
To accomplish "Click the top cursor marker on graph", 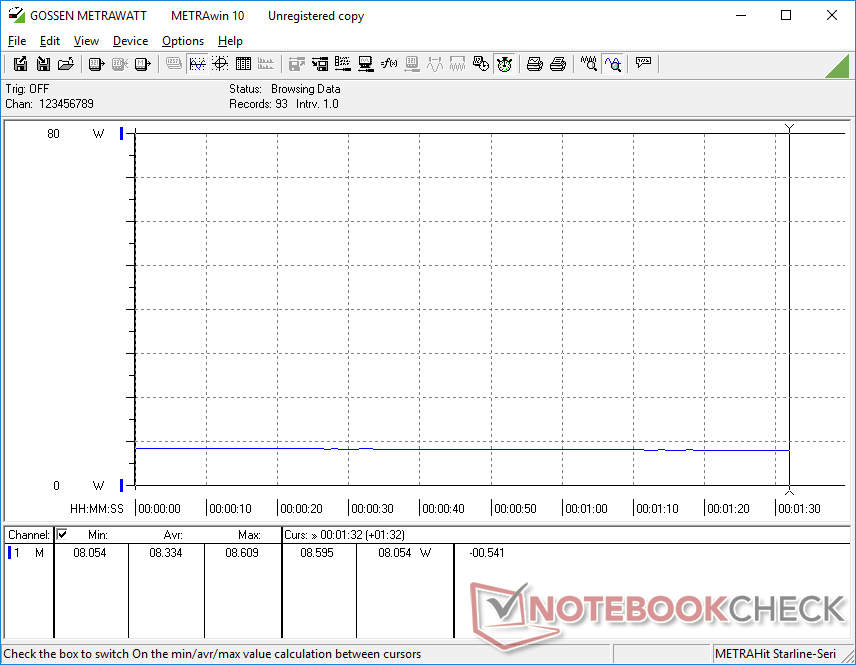I will 789,129.
